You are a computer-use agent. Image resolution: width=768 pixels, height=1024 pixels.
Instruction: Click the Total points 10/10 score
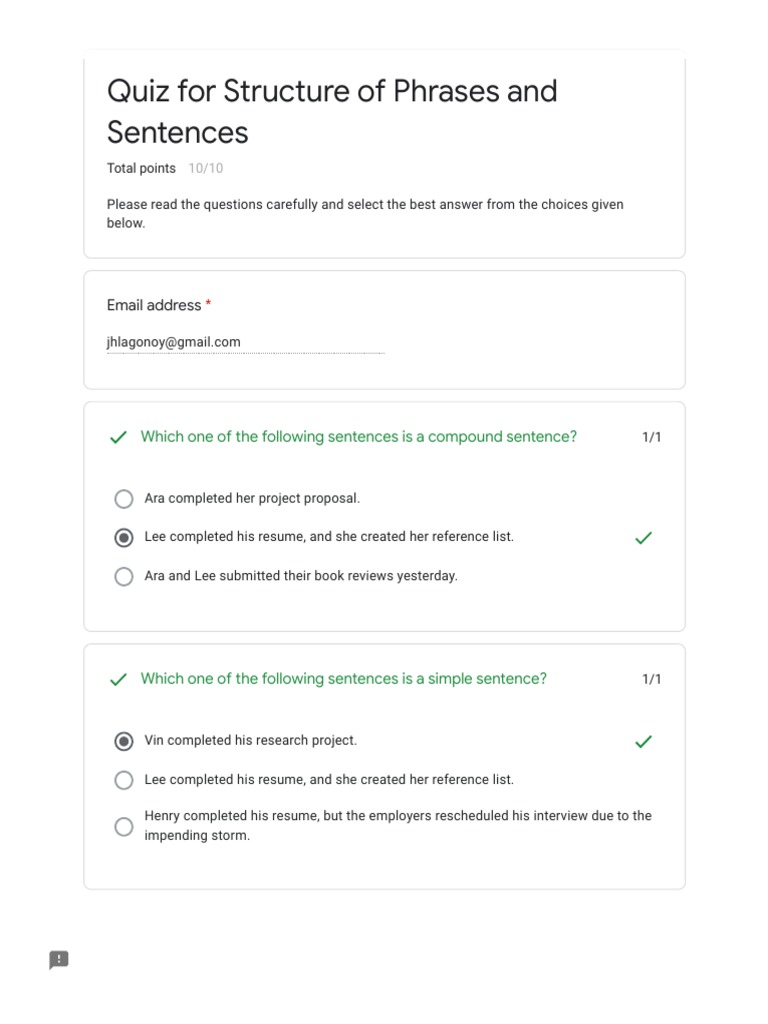click(165, 168)
